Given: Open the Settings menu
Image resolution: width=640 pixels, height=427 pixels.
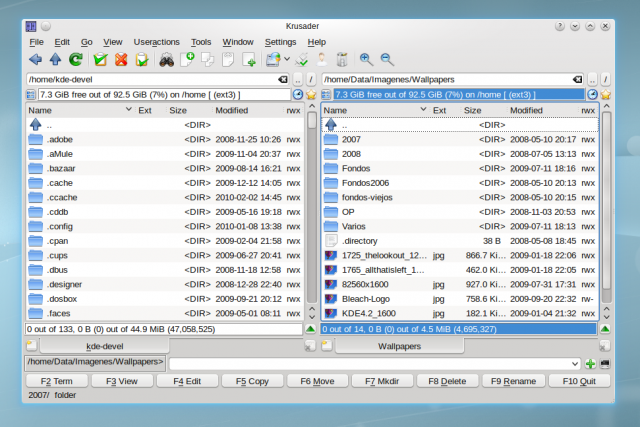Looking at the screenshot, I should (280, 42).
